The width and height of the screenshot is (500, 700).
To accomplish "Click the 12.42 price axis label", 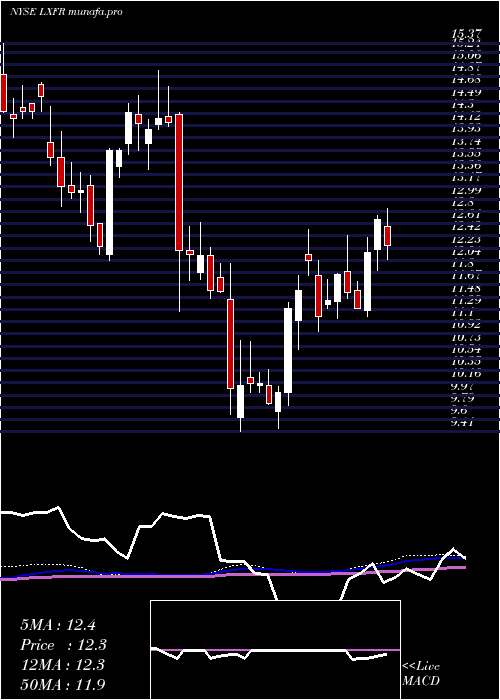I will [x=466, y=227].
